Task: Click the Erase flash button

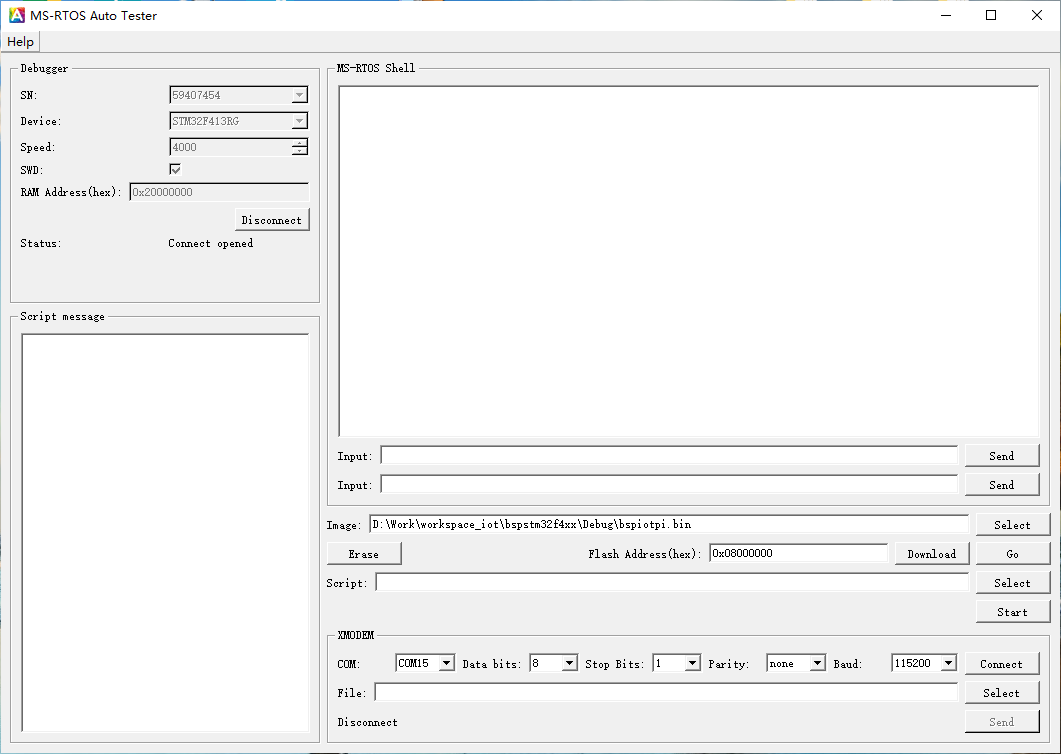Action: pos(364,554)
